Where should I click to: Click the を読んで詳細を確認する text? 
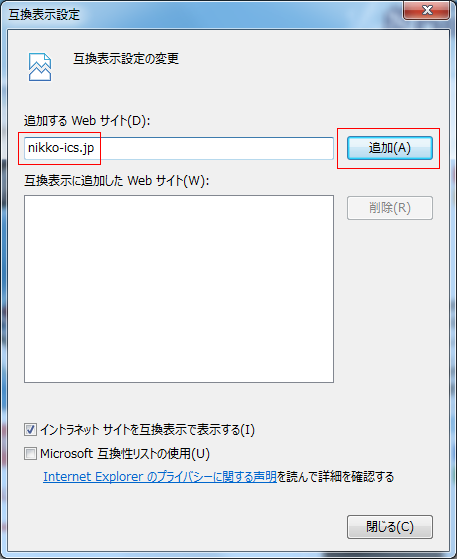pos(335,477)
